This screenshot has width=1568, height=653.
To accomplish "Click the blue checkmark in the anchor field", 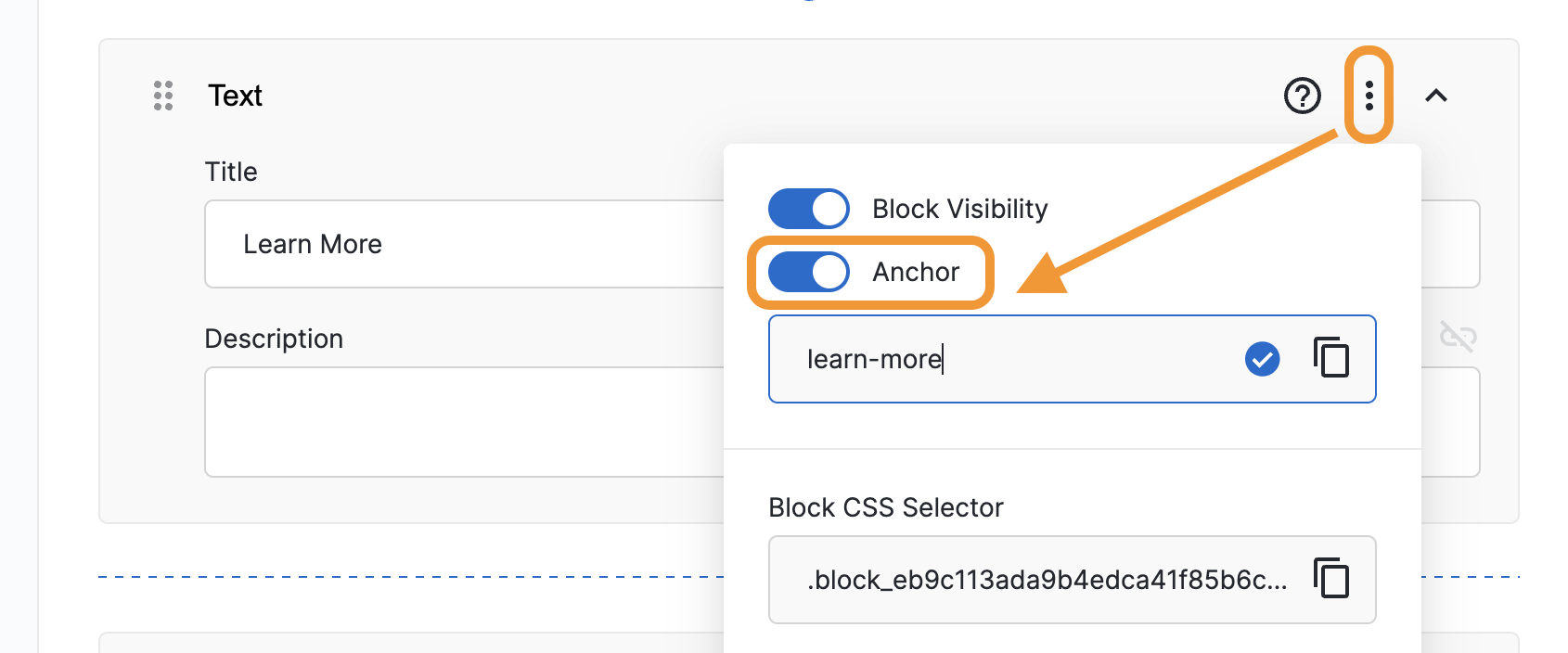I will [x=1262, y=359].
